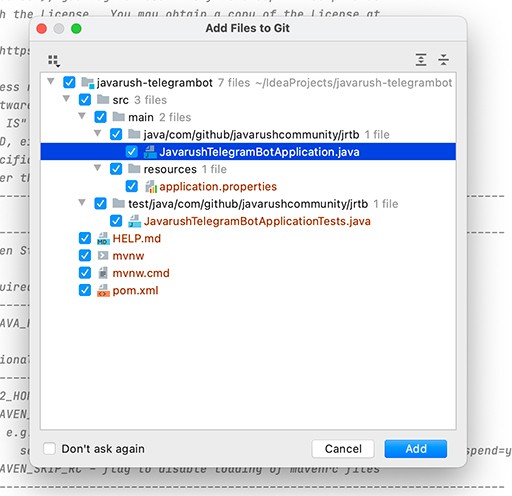Select the src folder label
The height and width of the screenshot is (496, 512).
click(x=120, y=100)
